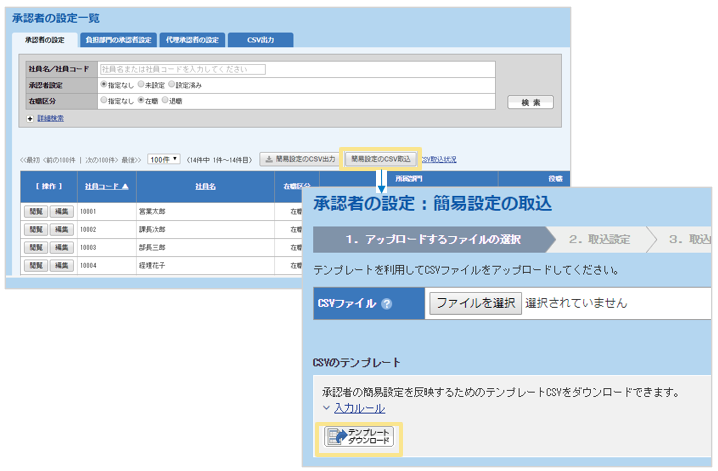Click the 検索 button
Viewport: 718px width, 471px height.
(531, 102)
